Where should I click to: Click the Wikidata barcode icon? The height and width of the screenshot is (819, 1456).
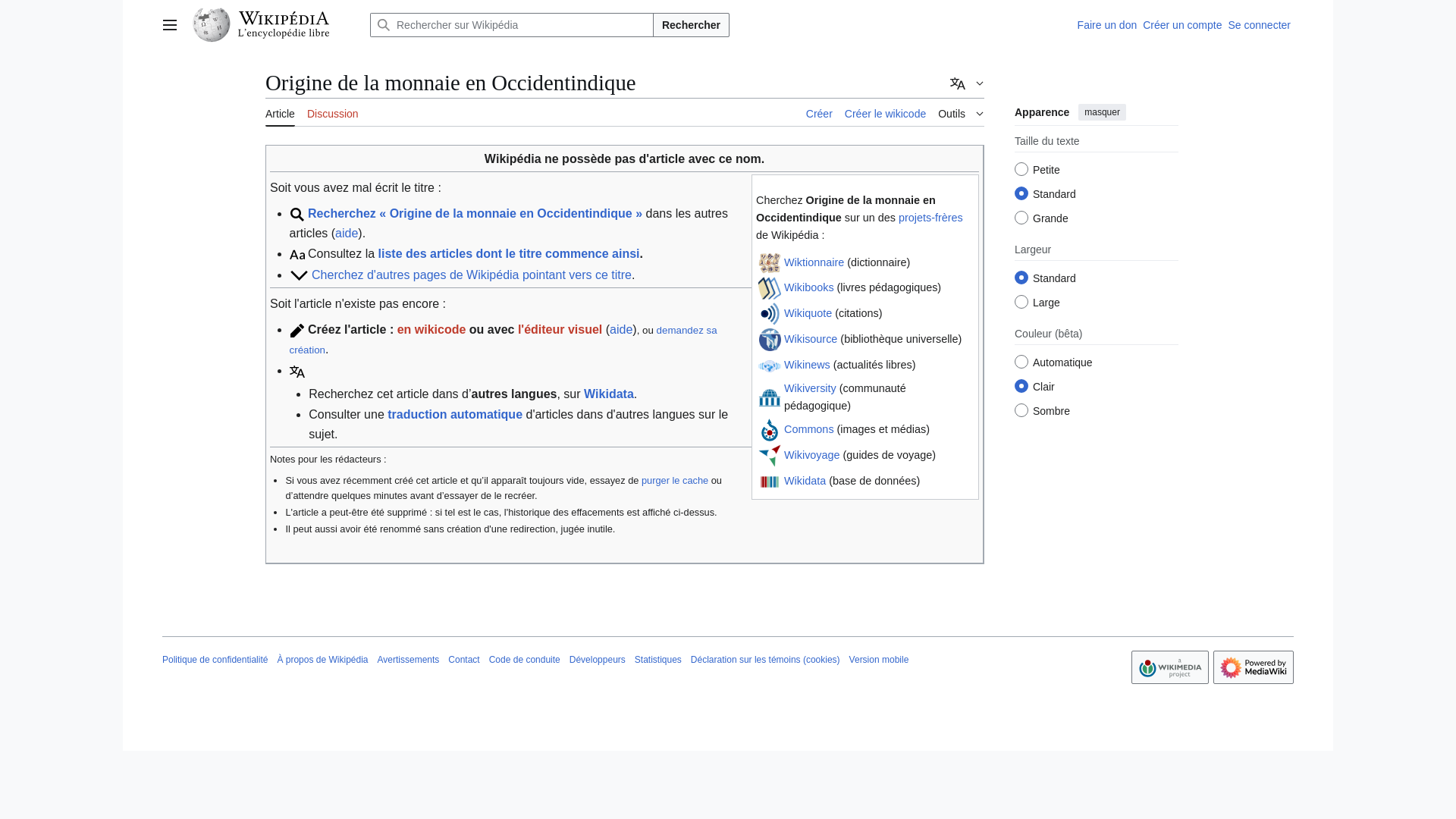pyautogui.click(x=770, y=482)
